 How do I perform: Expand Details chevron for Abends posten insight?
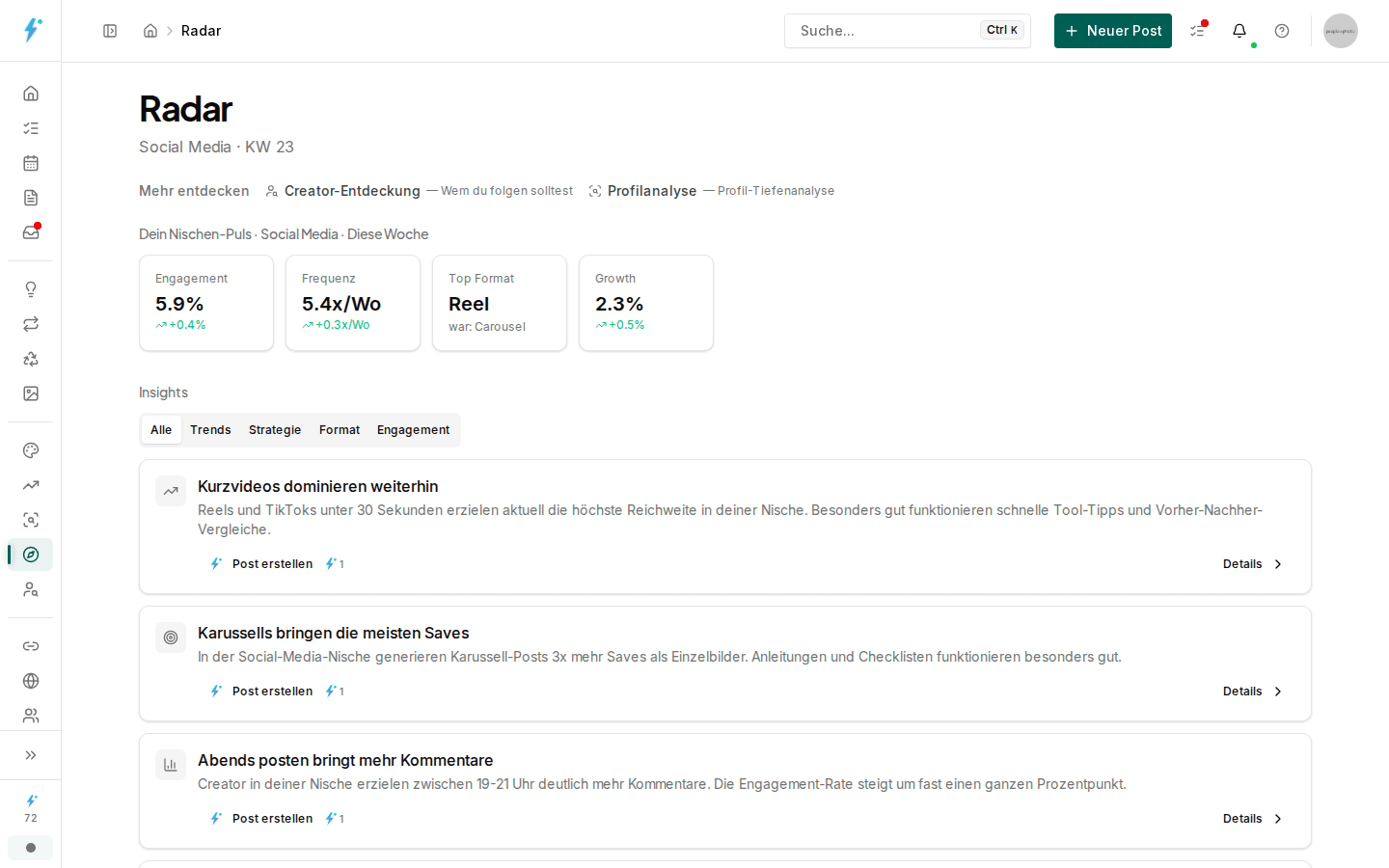(1253, 819)
